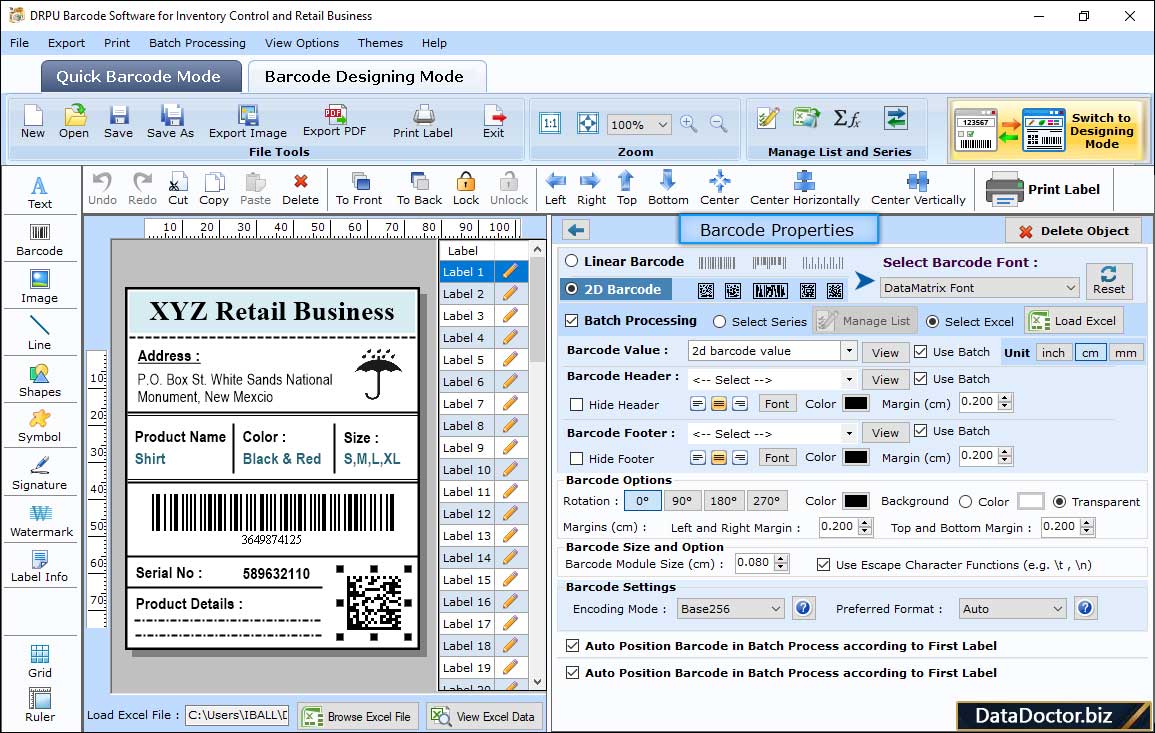Image resolution: width=1155 pixels, height=733 pixels.
Task: Click the Lock object tool
Action: click(x=466, y=189)
